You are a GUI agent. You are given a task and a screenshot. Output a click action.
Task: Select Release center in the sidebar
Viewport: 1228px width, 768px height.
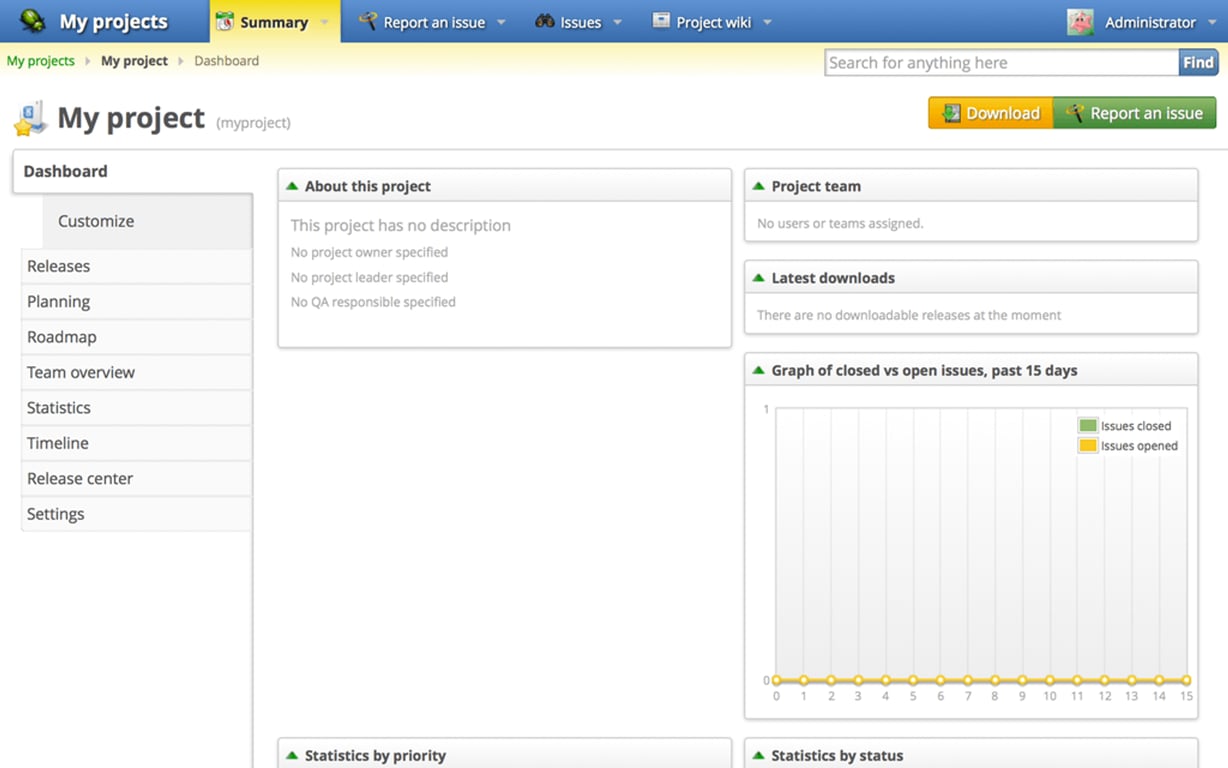coord(80,478)
